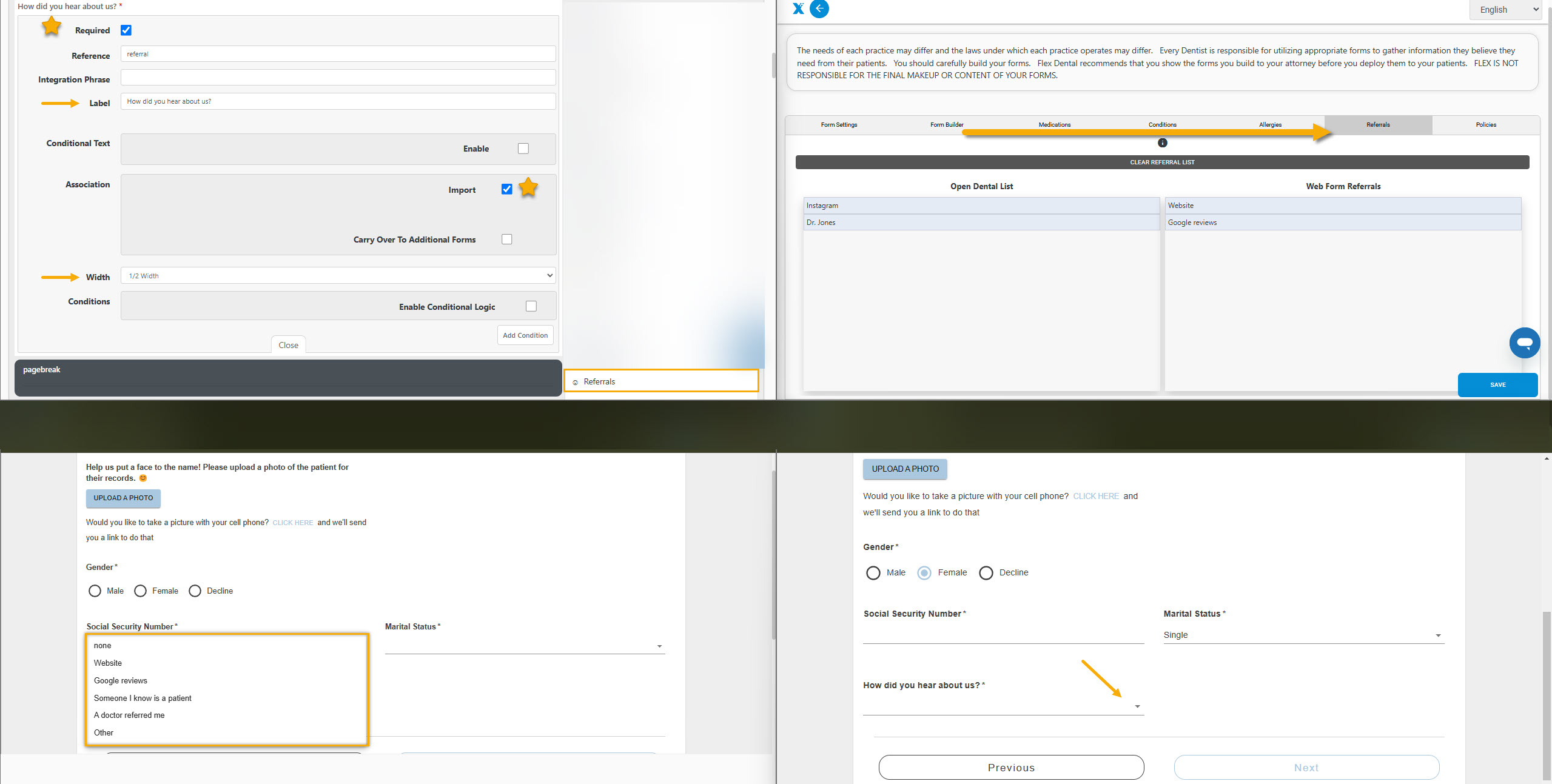Screen dimensions: 1552x784
Task: Click the Social Security Number field on right
Action: click(x=1003, y=634)
